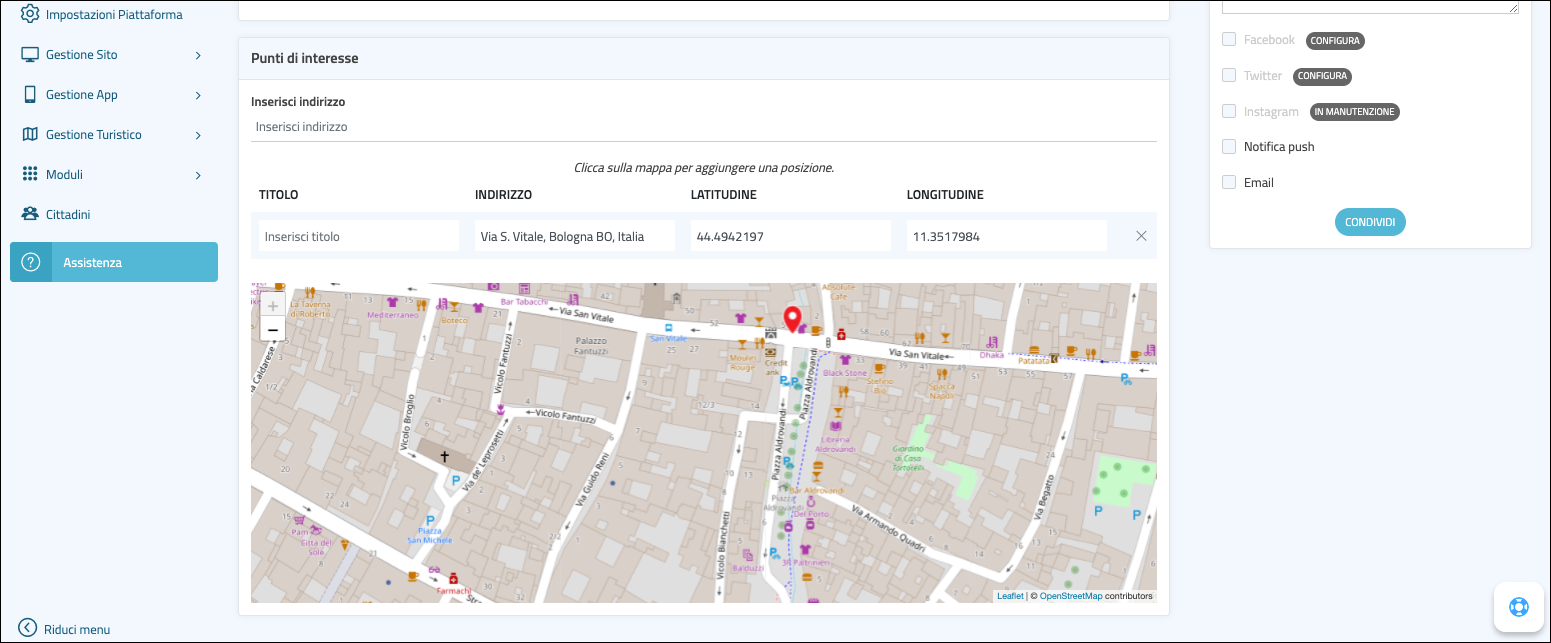Screen dimensions: 1551x643
Task: Focus the Inserisci indirizzo address field
Action: pyautogui.click(x=703, y=127)
